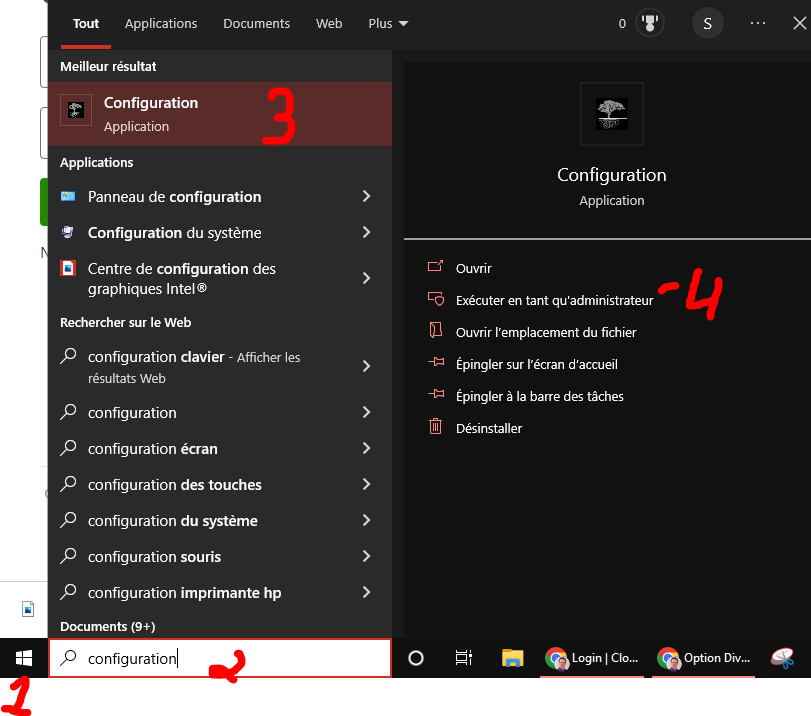Select the Configuration best result
Image resolution: width=811 pixels, height=716 pixels.
220,114
